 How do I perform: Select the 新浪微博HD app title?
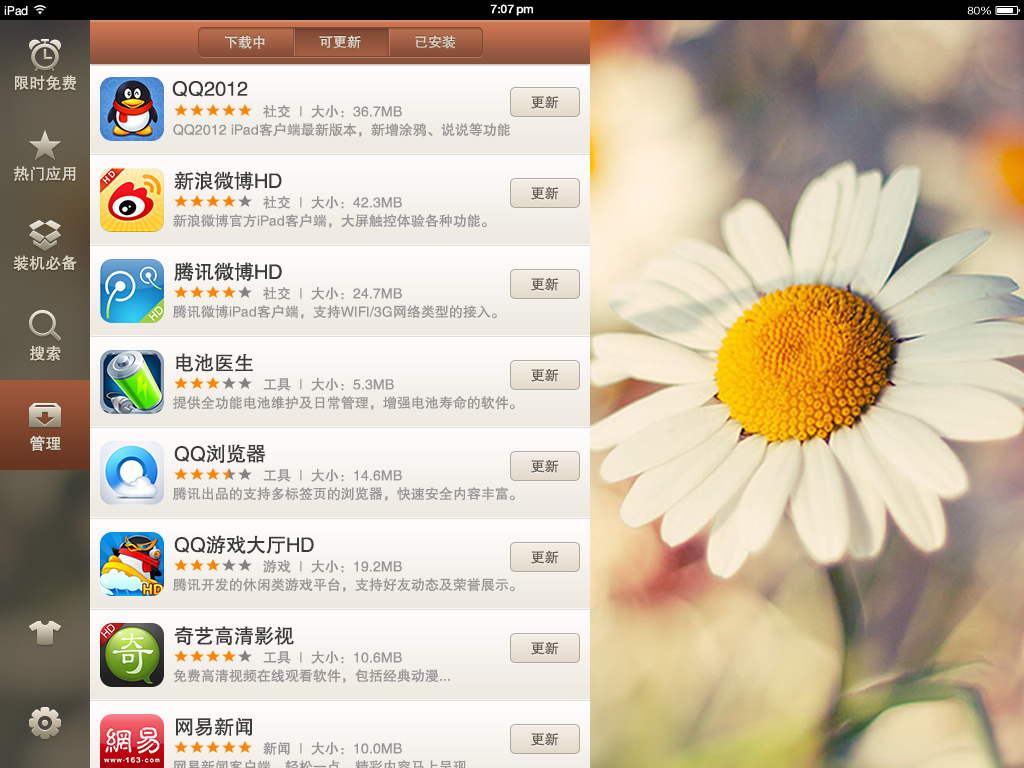pyautogui.click(x=228, y=181)
